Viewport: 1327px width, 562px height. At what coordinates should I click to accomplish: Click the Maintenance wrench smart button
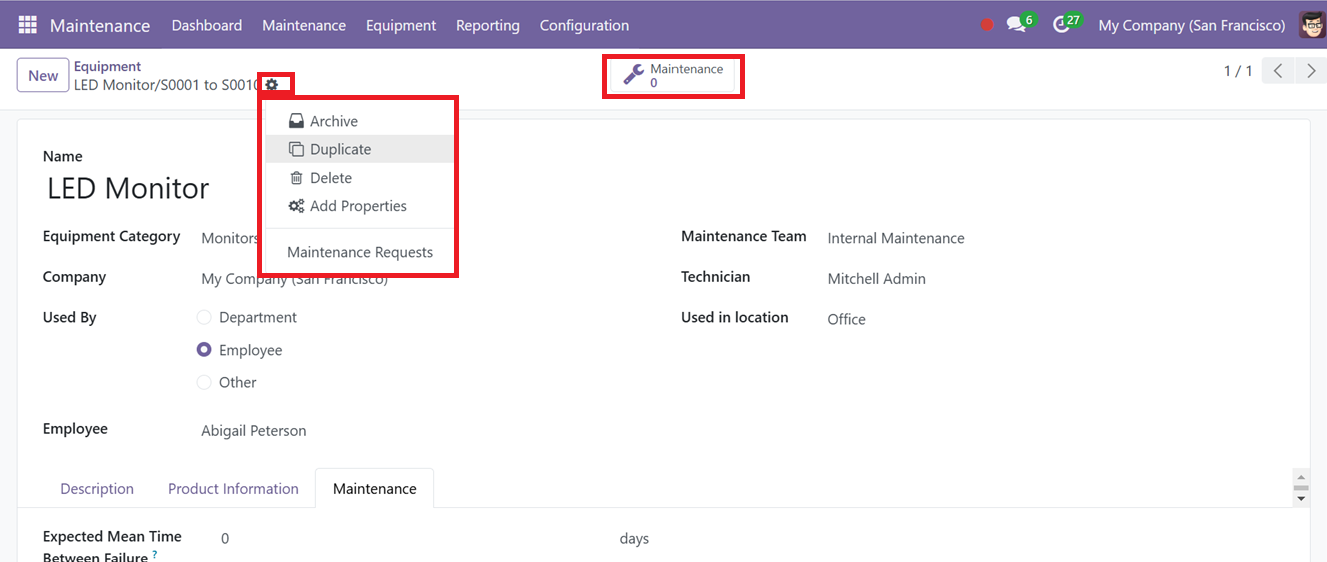[673, 76]
